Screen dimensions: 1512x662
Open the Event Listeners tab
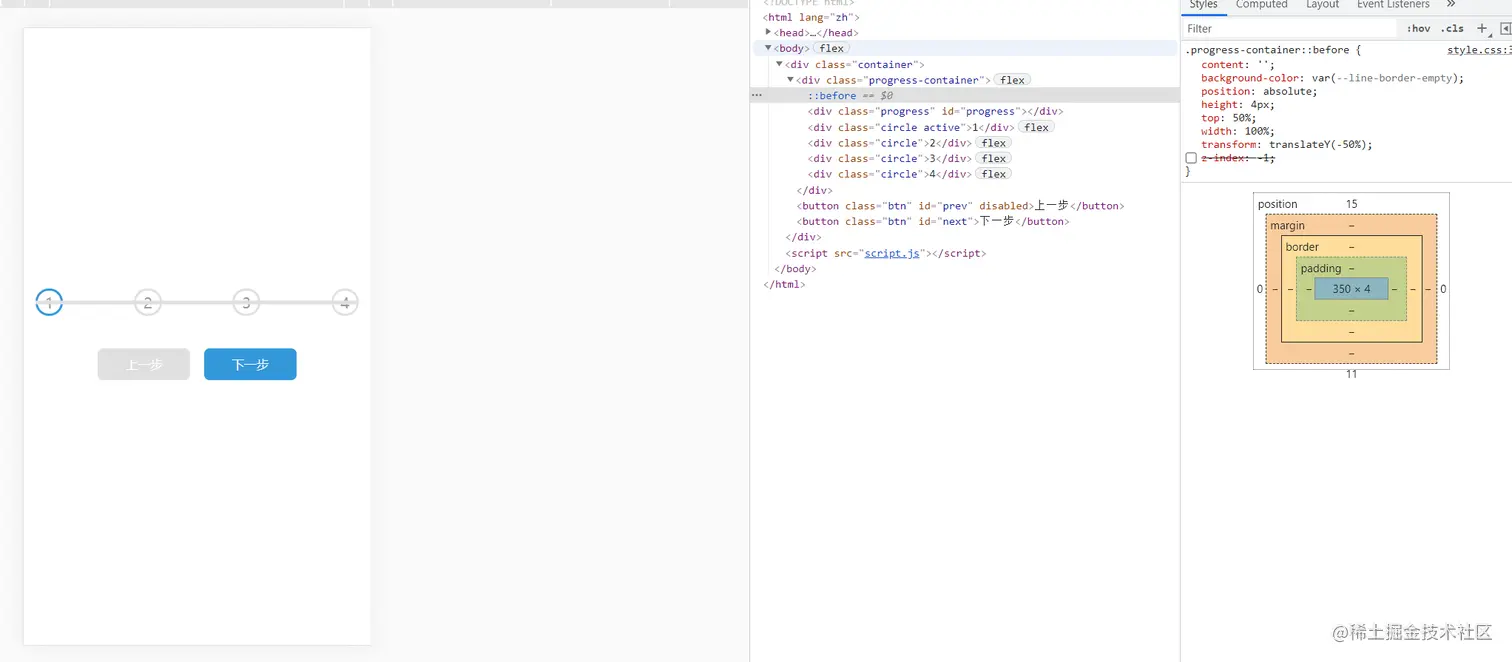[1393, 5]
